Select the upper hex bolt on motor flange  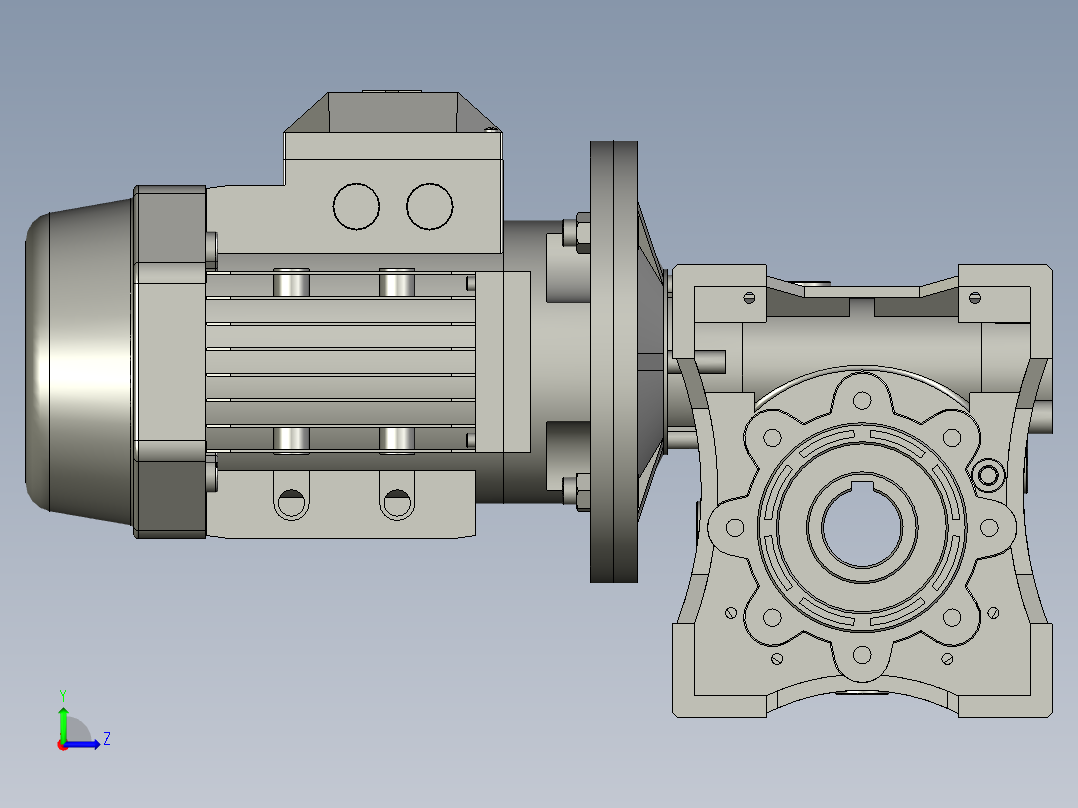click(578, 233)
